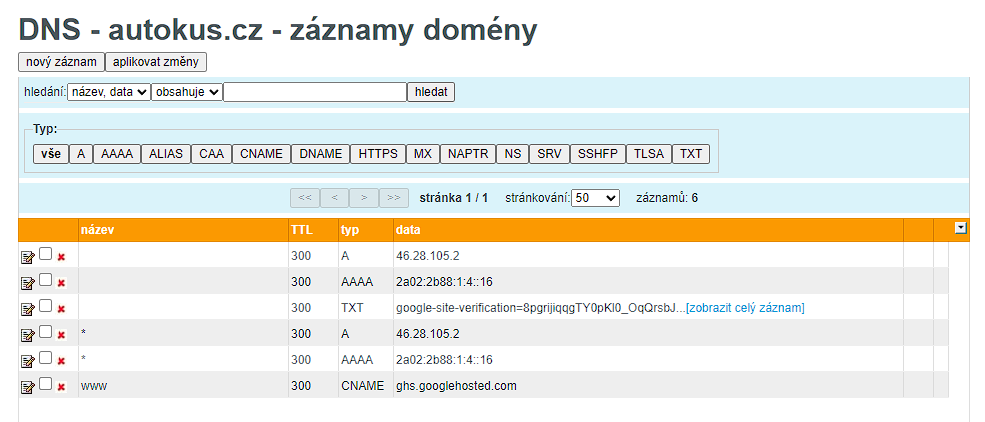The height and width of the screenshot is (422, 985).
Task: Tick the TXT record checkbox
Action: coord(45,307)
